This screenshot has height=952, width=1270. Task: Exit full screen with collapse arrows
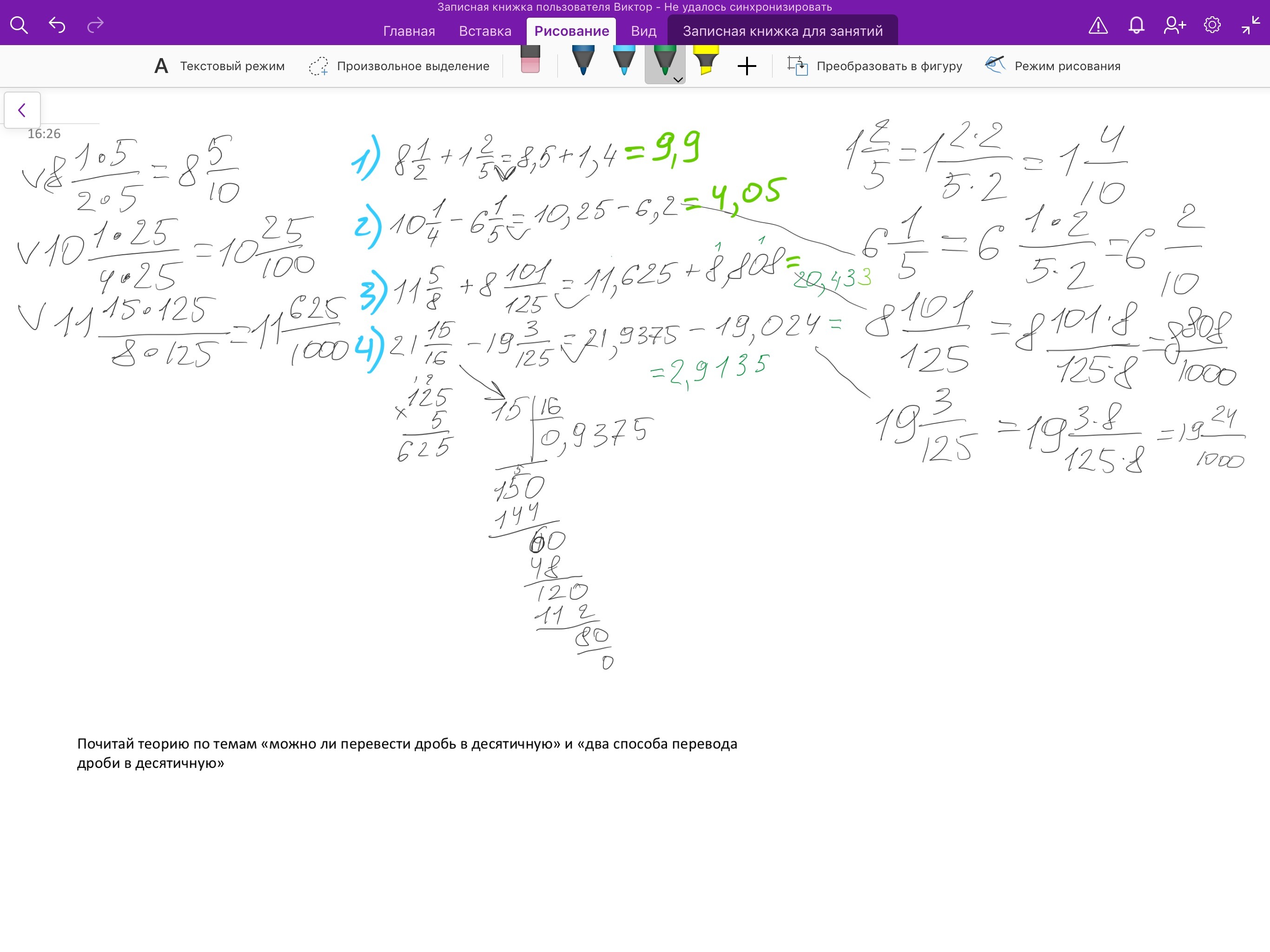coord(1250,25)
